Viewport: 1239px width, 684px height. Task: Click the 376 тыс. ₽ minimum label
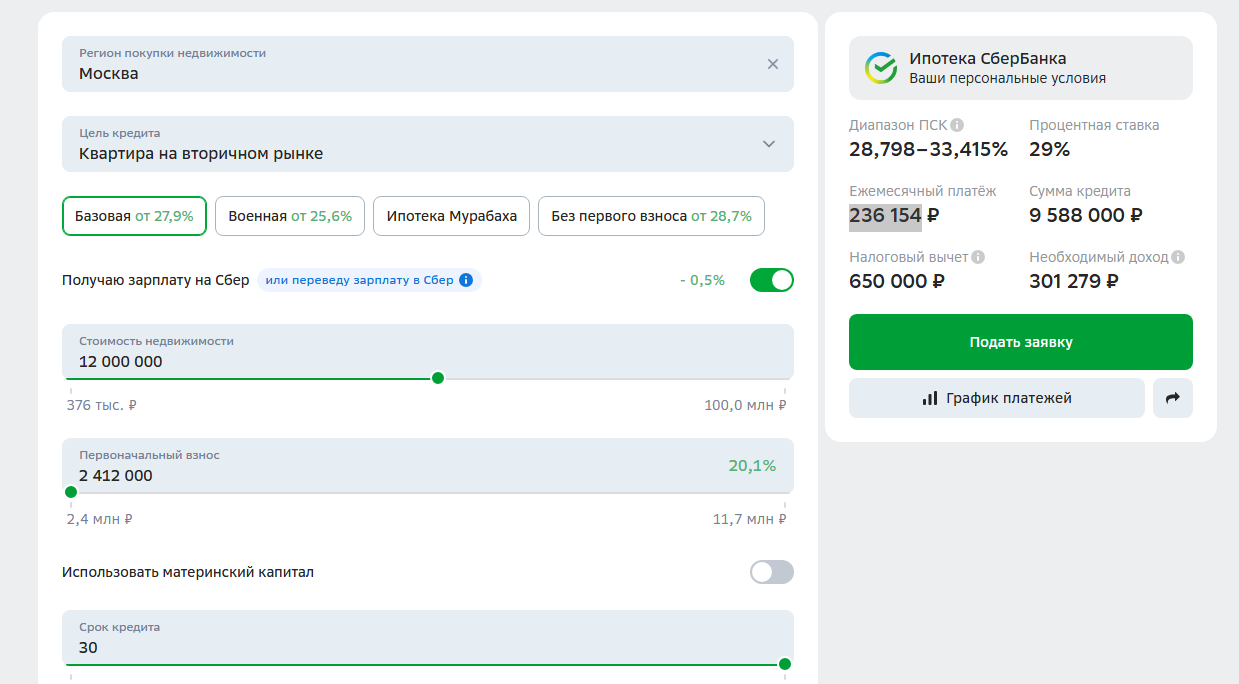coord(102,405)
